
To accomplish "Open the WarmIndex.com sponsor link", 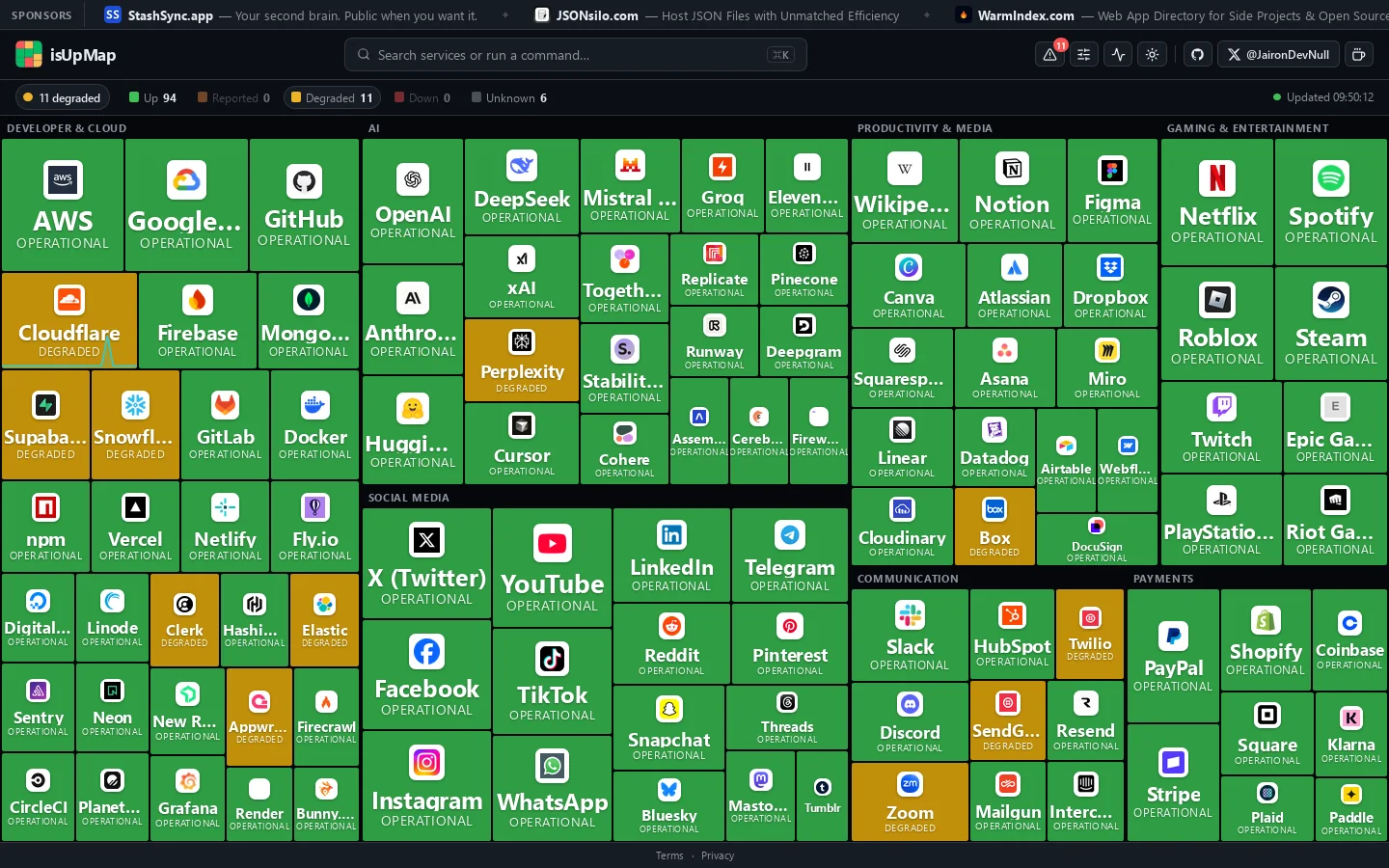I will pos(1172,15).
